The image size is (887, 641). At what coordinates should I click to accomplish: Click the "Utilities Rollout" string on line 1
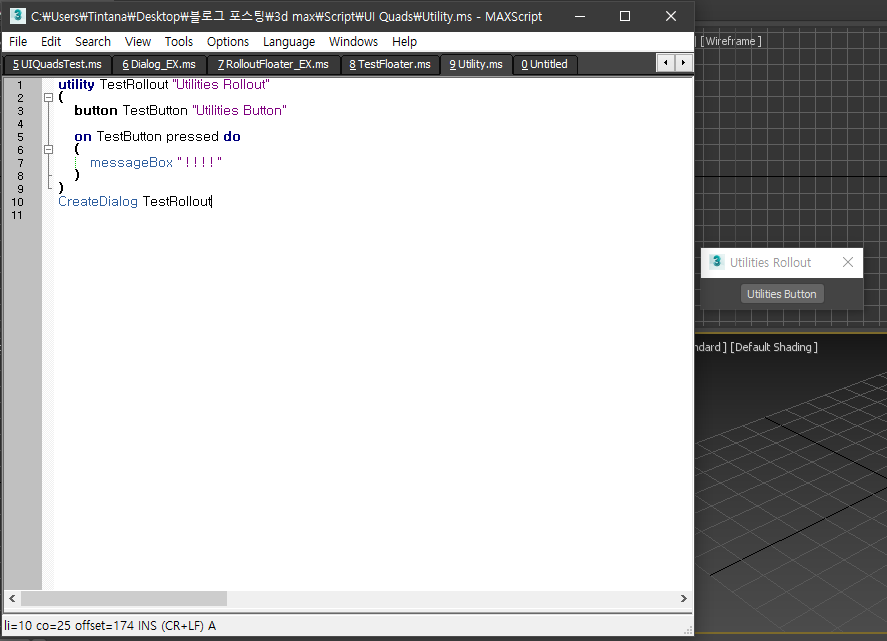click(221, 85)
